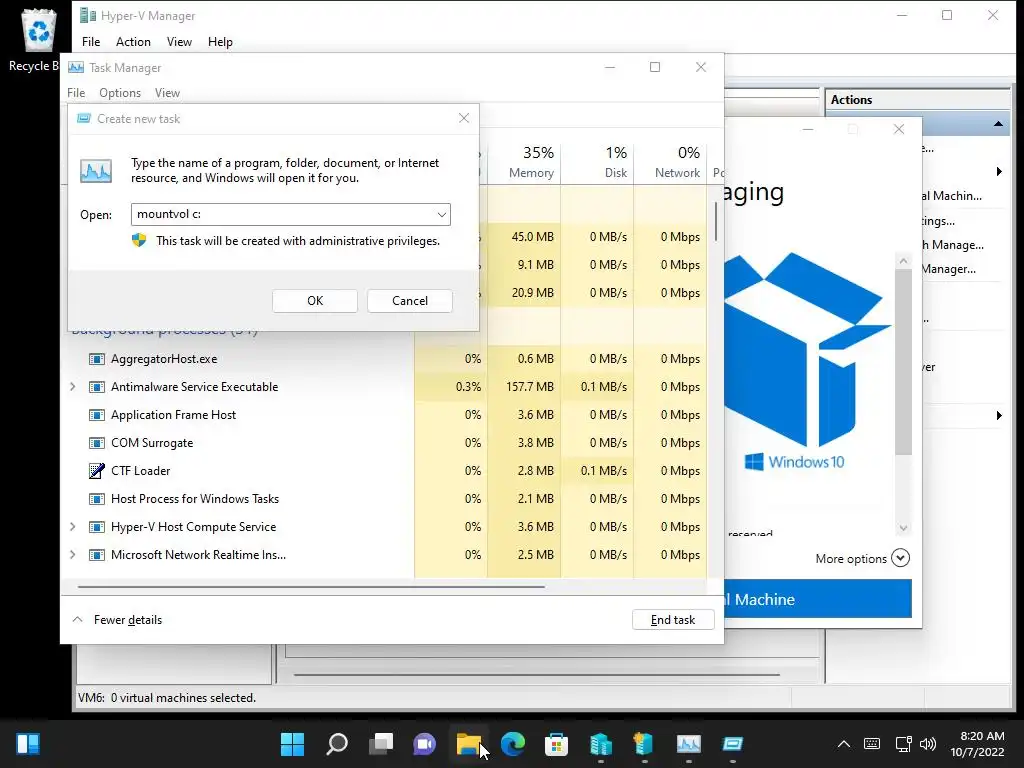Sort processes by Memory column

coord(524,163)
